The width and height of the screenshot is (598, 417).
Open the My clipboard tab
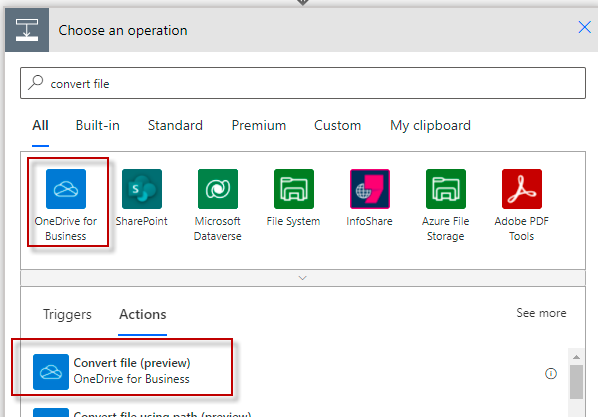coord(430,126)
